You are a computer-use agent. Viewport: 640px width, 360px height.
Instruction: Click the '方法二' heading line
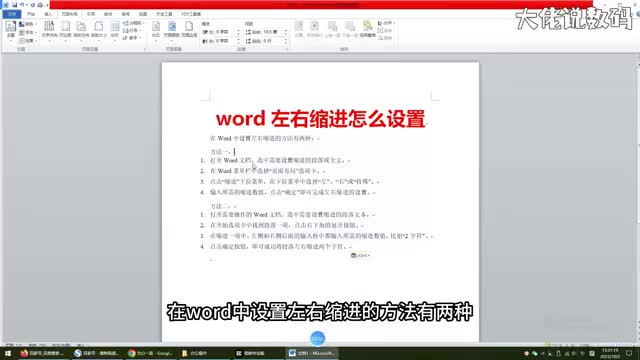tap(220, 206)
